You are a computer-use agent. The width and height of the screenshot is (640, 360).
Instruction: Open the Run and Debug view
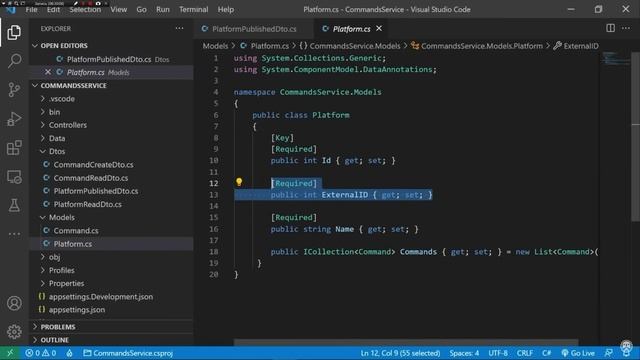(14, 119)
